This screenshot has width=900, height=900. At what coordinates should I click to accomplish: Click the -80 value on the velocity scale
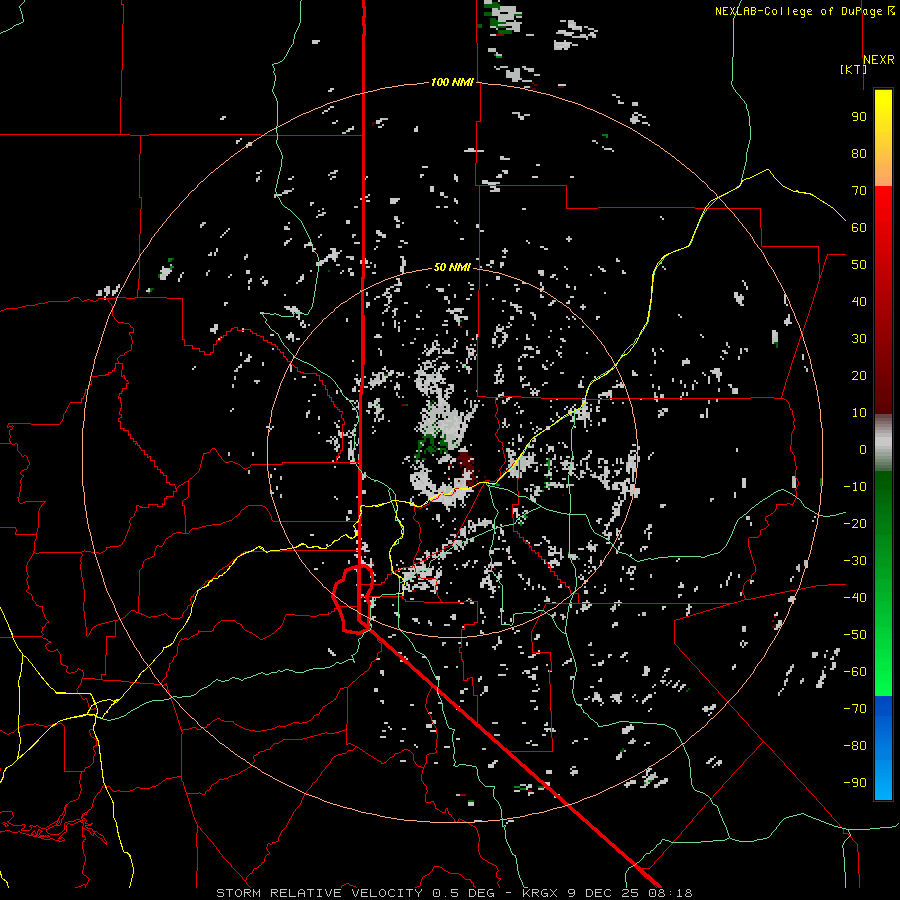(x=855, y=746)
